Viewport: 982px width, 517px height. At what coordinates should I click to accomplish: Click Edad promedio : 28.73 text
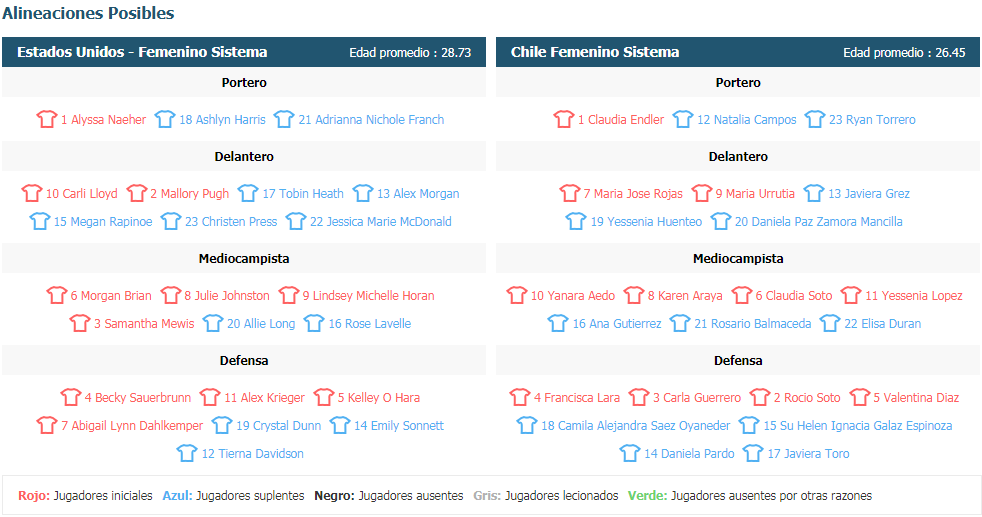(x=410, y=53)
